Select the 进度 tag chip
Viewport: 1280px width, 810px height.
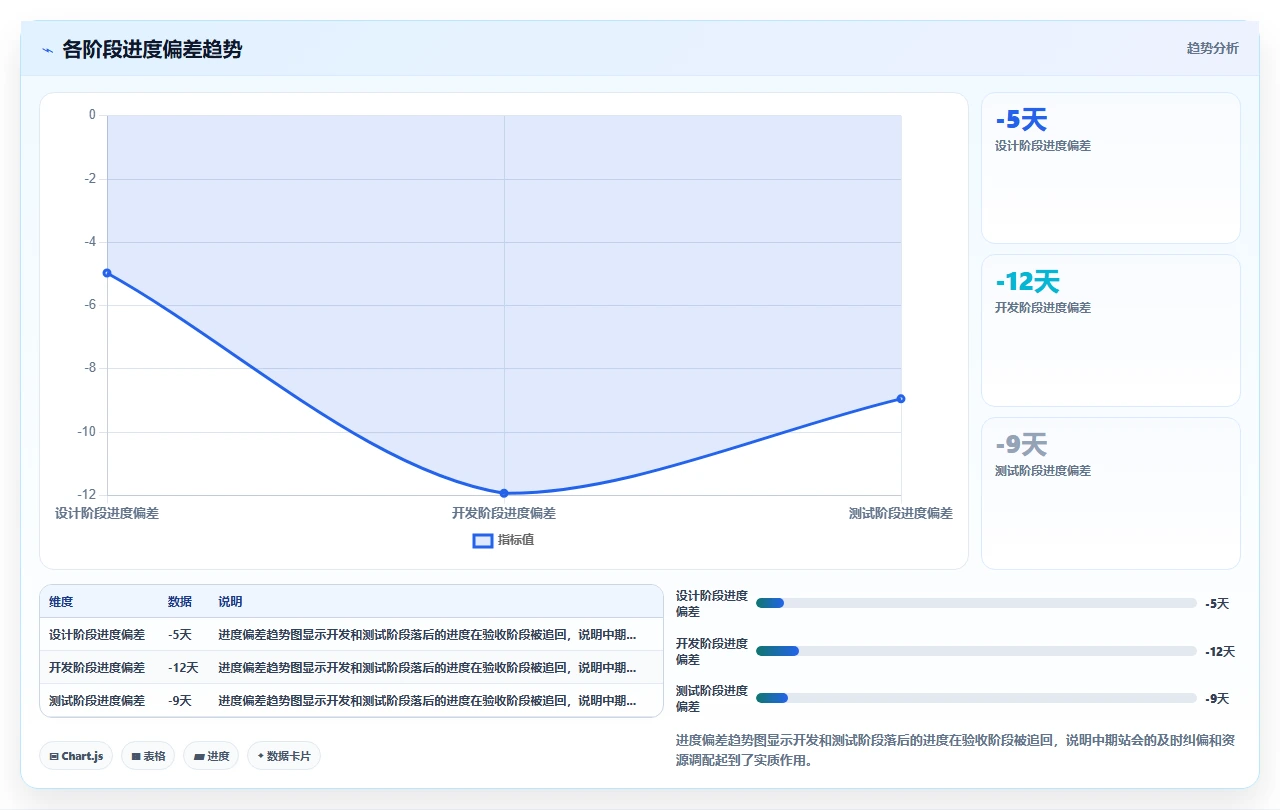[x=211, y=756]
